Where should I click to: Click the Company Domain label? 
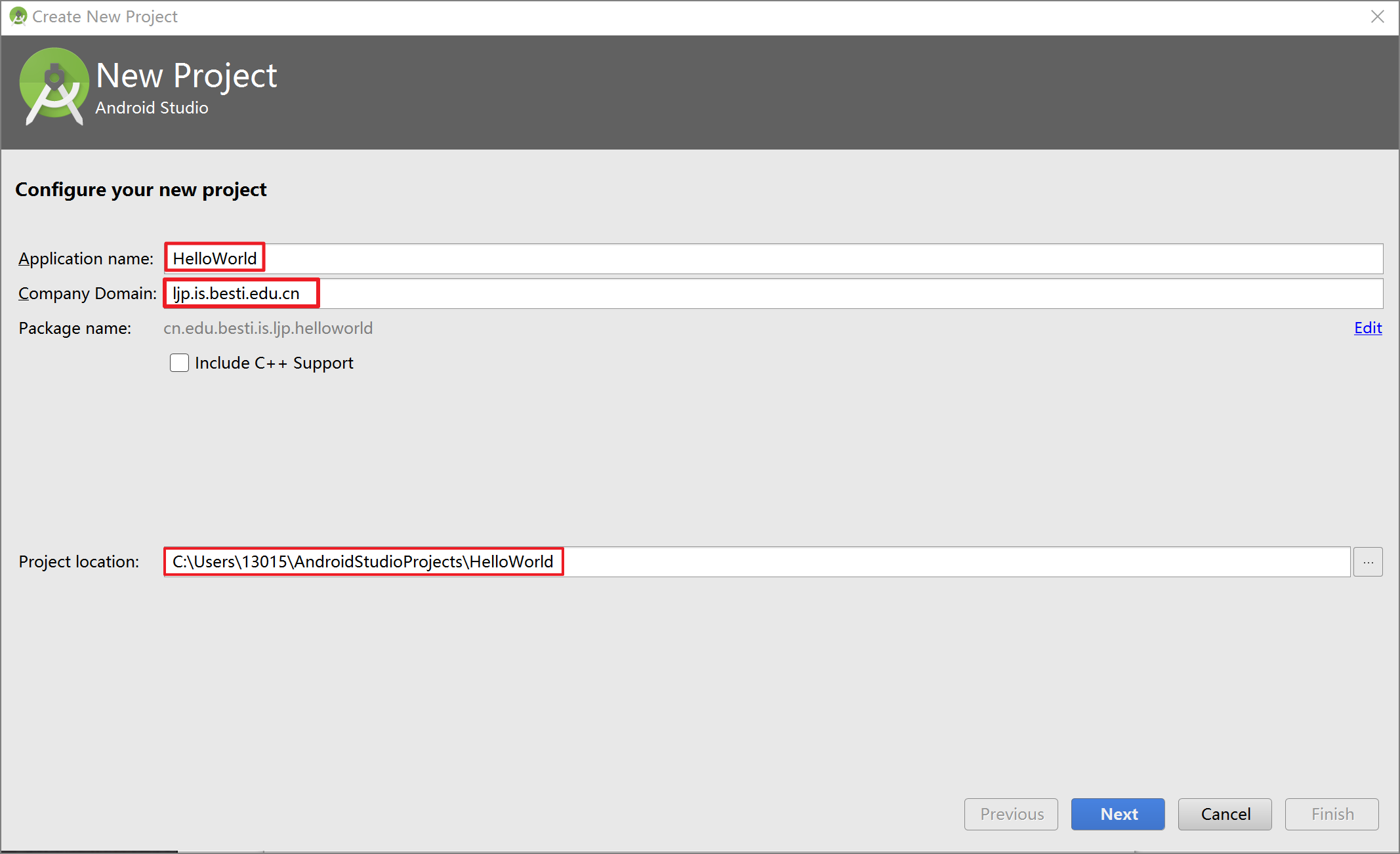coord(88,293)
